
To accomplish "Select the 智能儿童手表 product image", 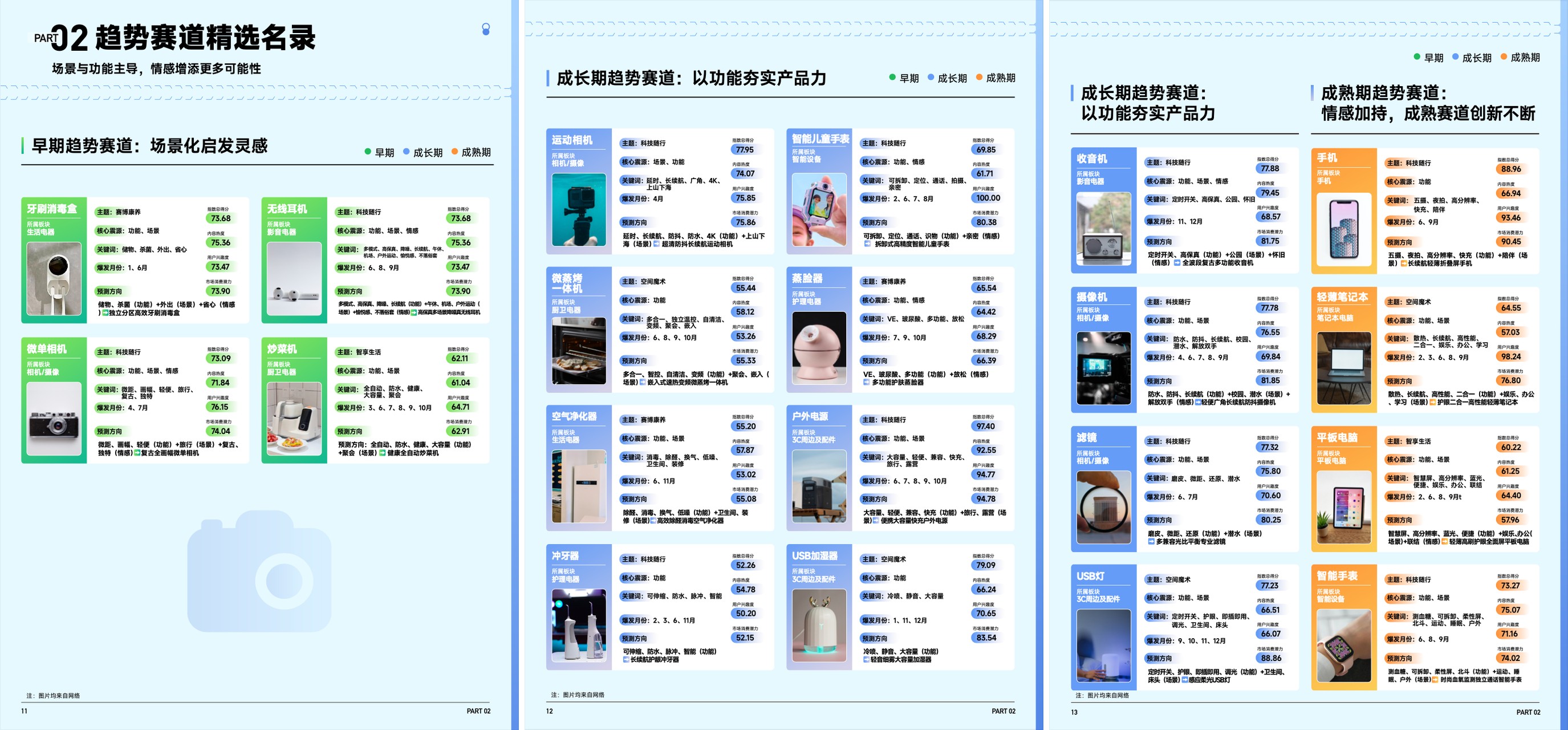I will point(819,209).
